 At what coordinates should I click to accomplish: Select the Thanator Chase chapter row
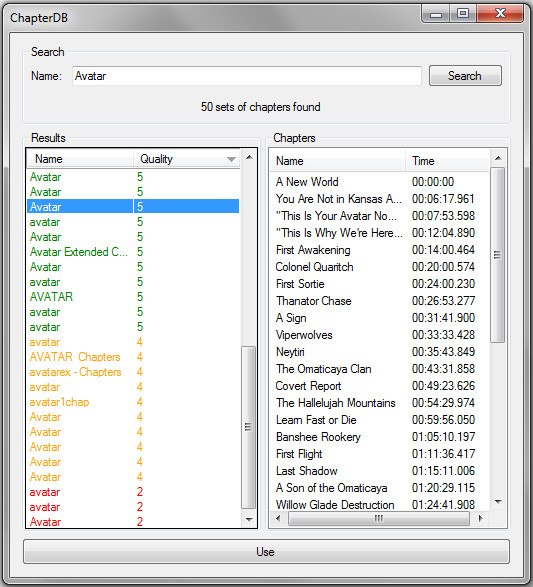[x=379, y=301]
